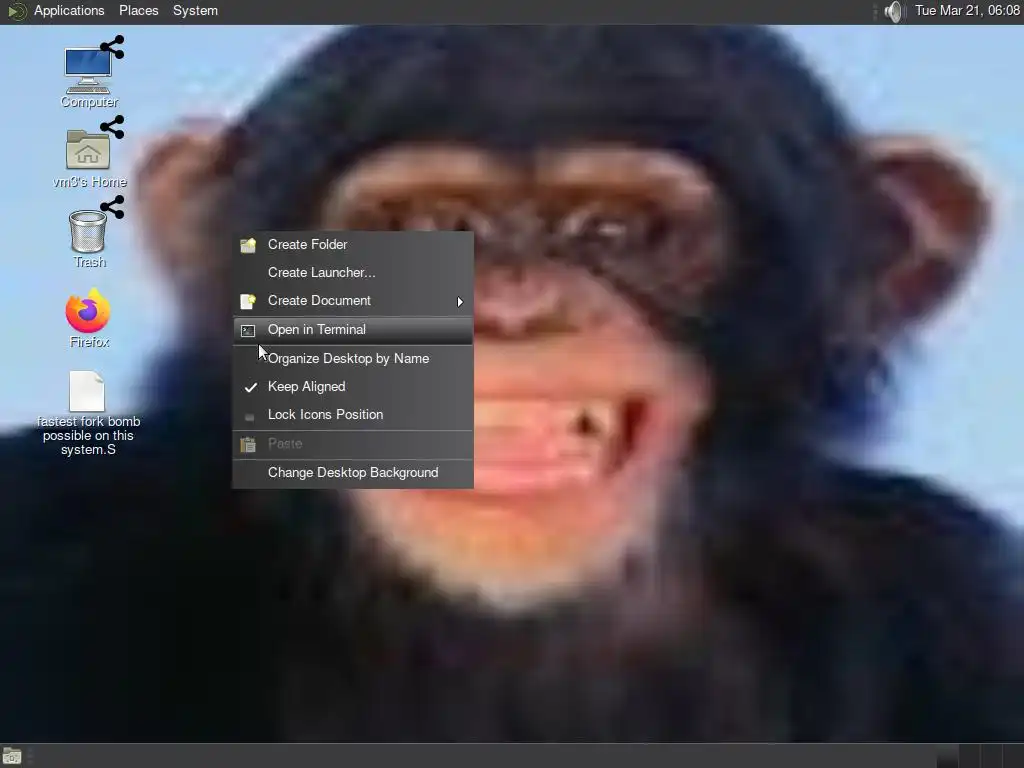Screen dimensions: 1024x768
Task: Click the workspace switcher in bottom panel
Action: (979, 756)
